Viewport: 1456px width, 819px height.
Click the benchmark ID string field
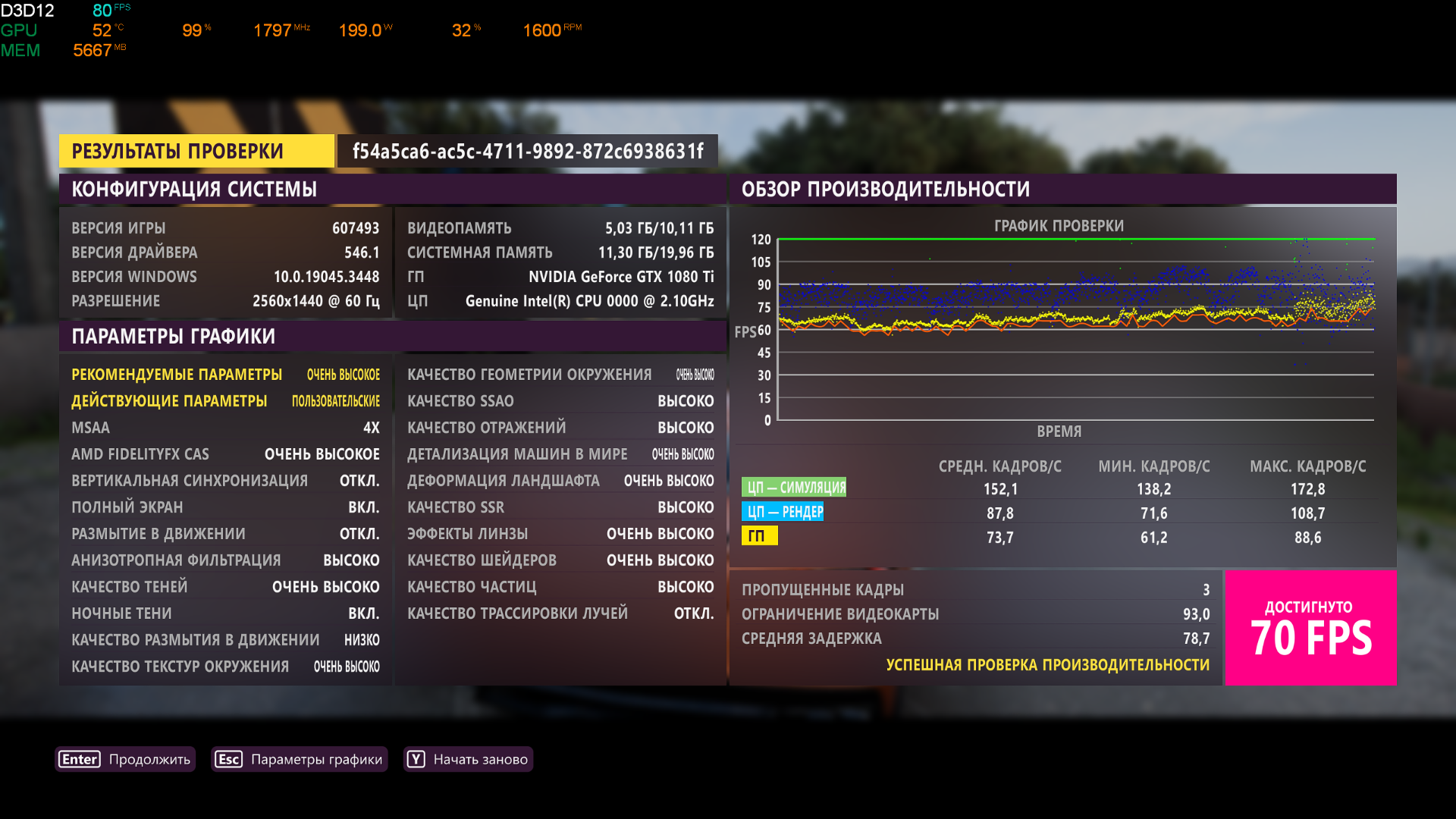coord(527,151)
